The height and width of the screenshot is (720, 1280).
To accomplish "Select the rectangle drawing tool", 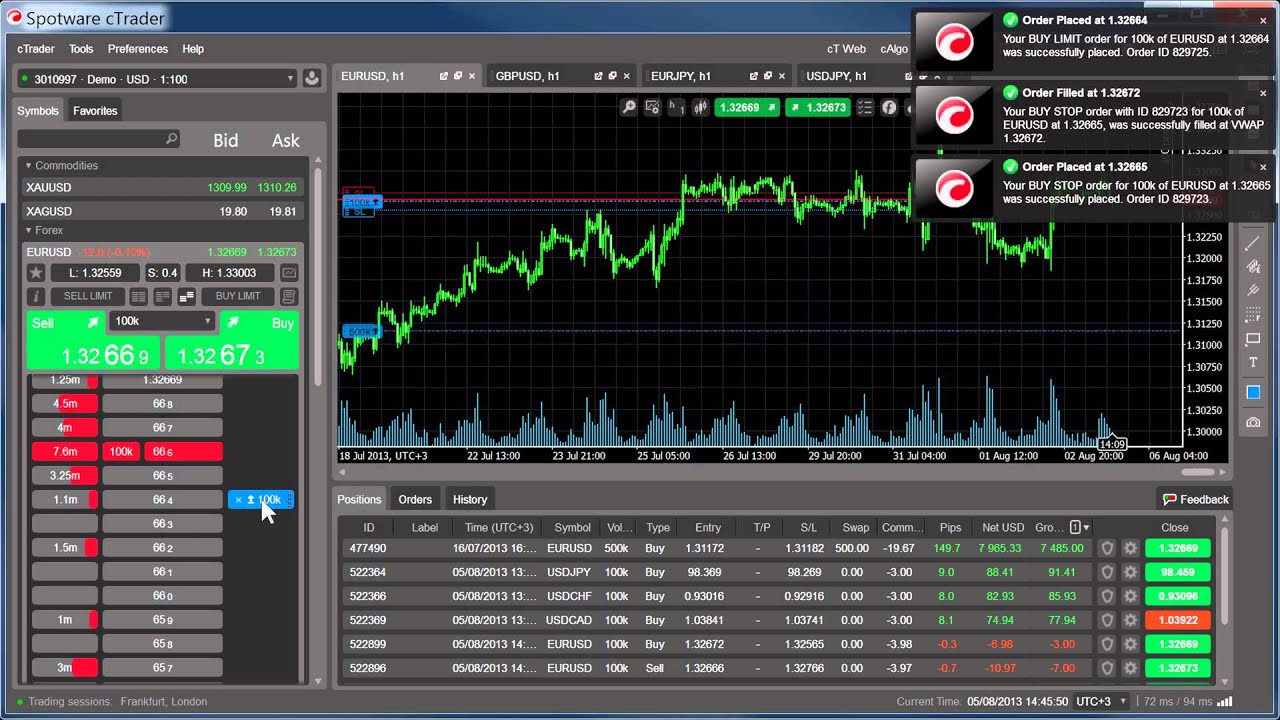I will pos(1253,338).
